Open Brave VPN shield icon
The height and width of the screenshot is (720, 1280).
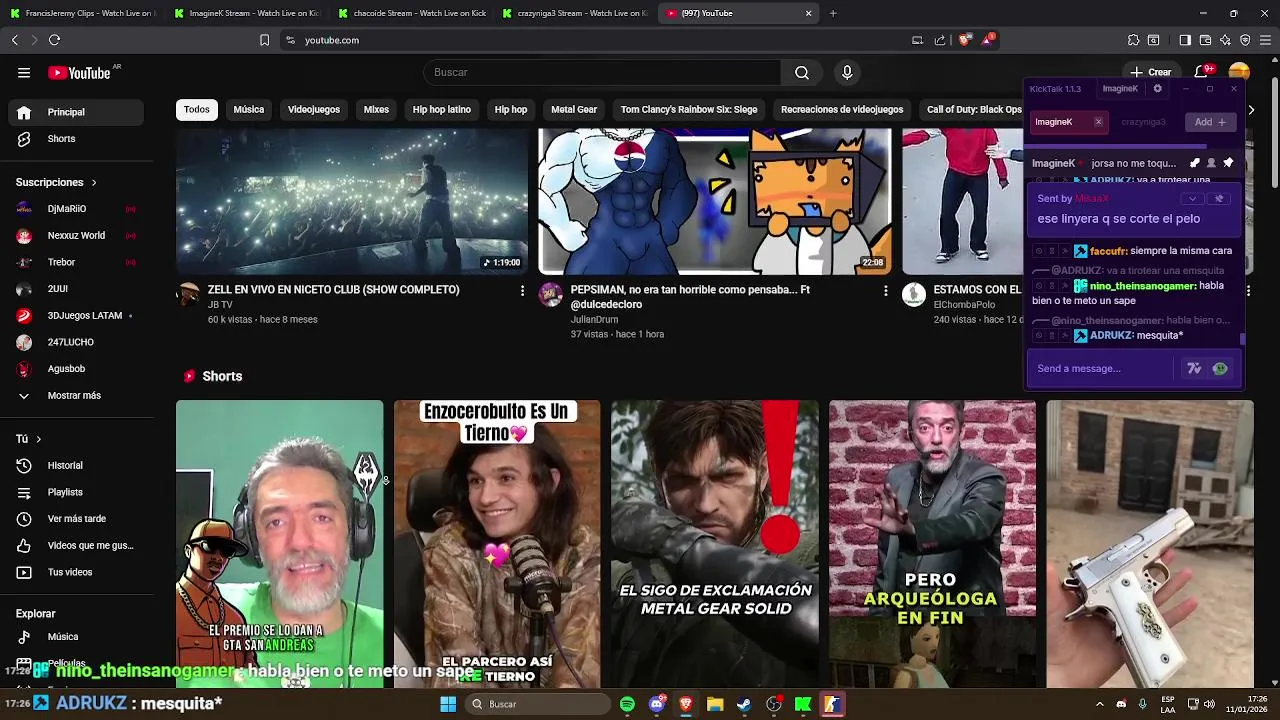click(1245, 40)
